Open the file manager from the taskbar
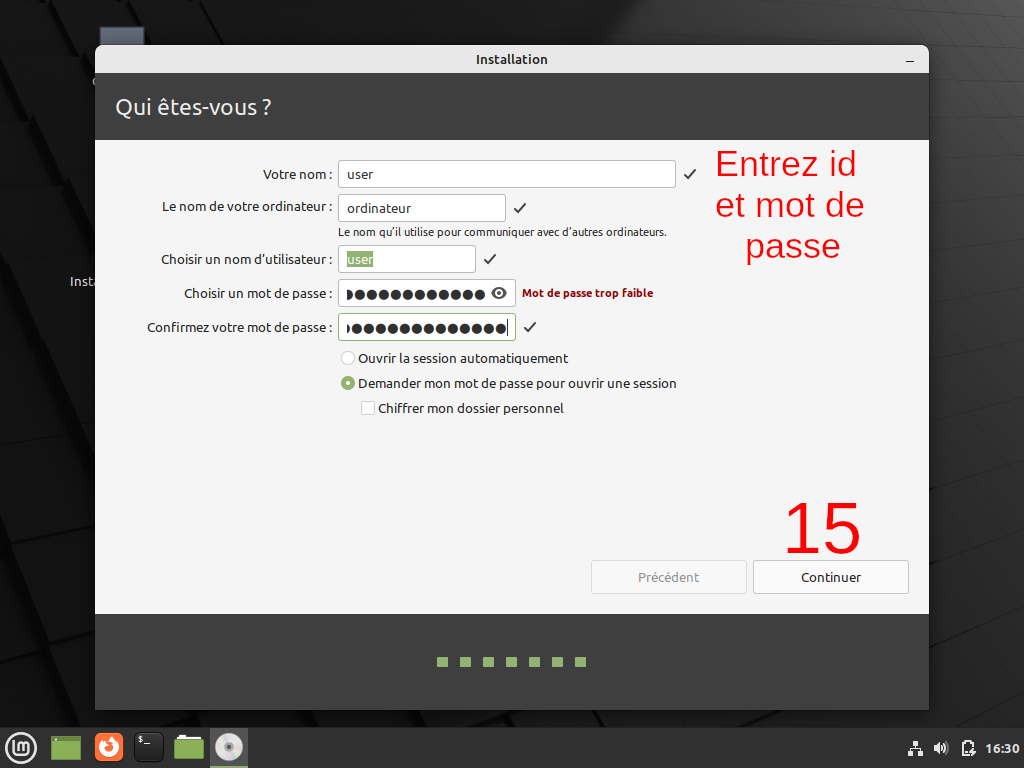The image size is (1024, 768). [188, 747]
